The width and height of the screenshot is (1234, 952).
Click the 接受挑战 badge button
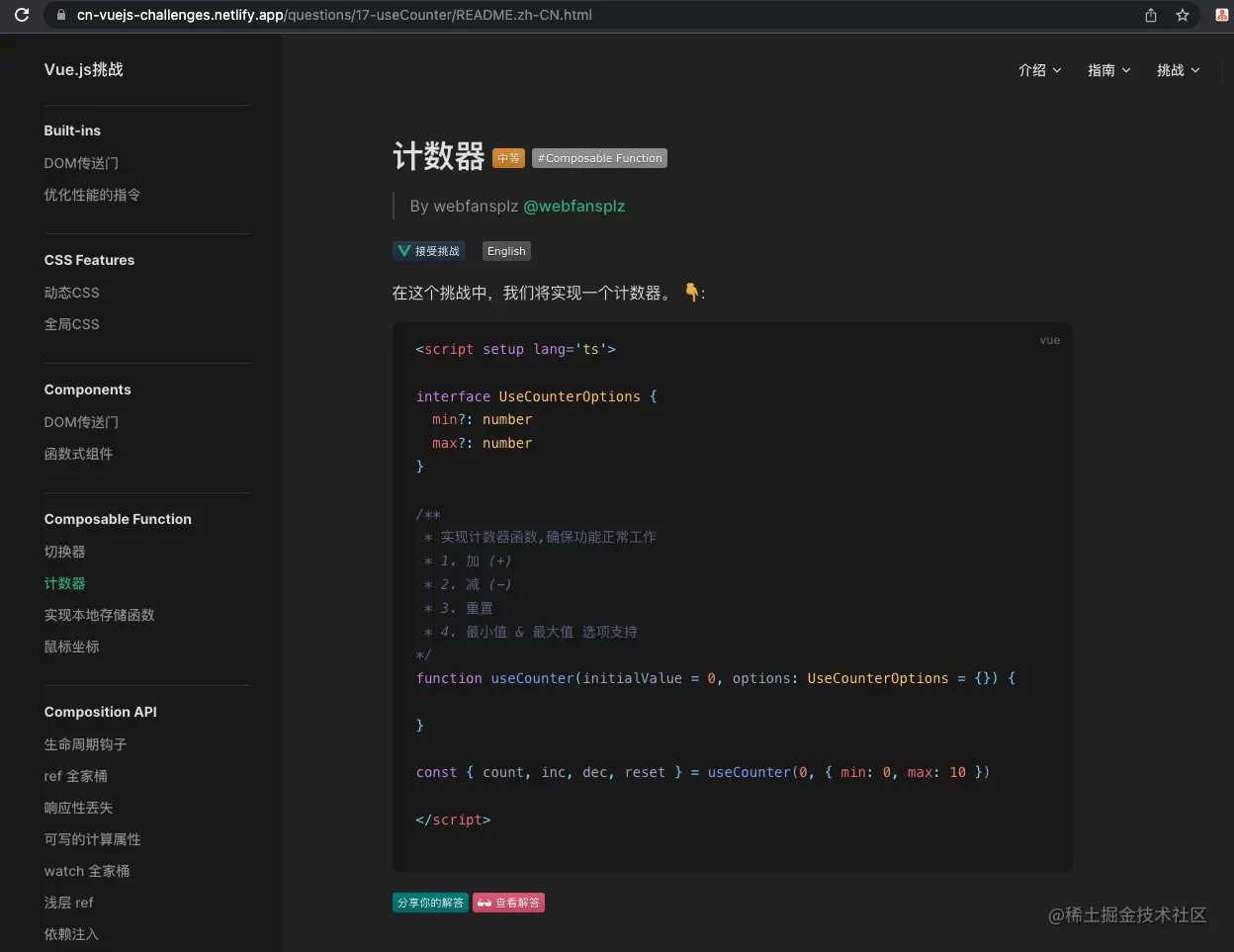(428, 251)
